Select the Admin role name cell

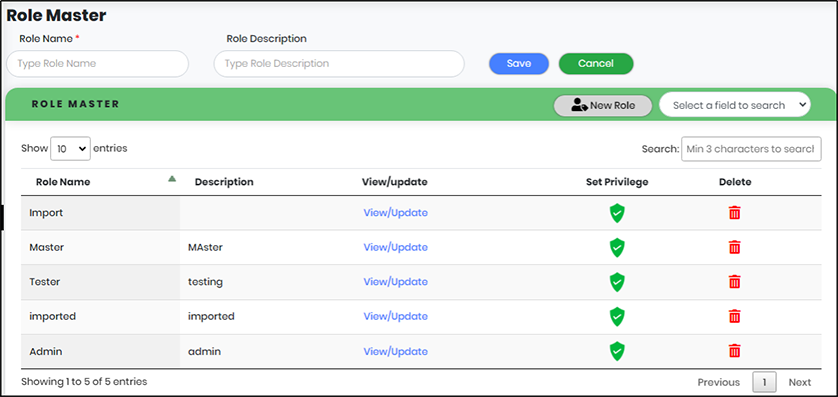100,351
